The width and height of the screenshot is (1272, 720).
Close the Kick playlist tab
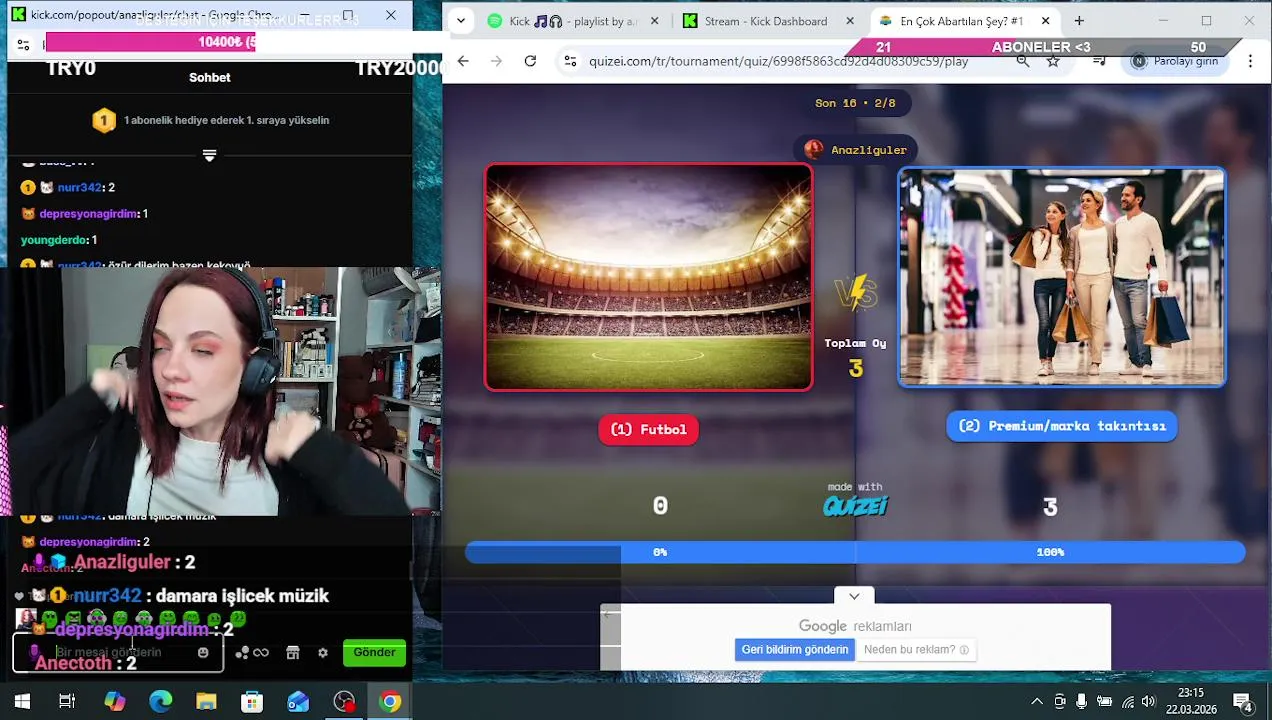click(655, 21)
